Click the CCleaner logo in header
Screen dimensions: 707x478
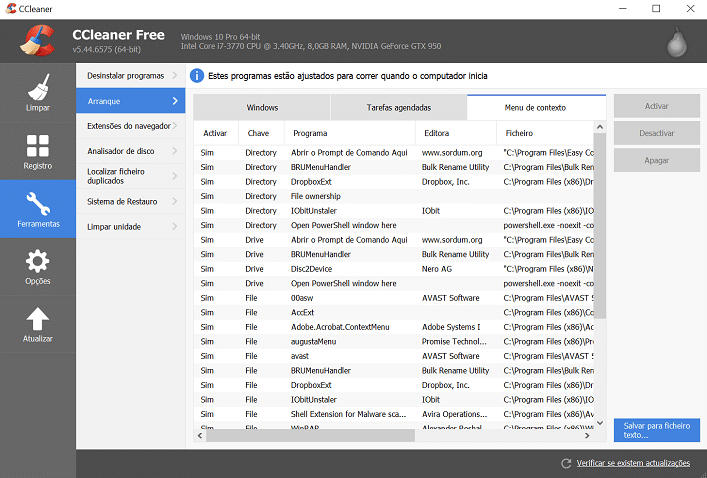(37, 41)
